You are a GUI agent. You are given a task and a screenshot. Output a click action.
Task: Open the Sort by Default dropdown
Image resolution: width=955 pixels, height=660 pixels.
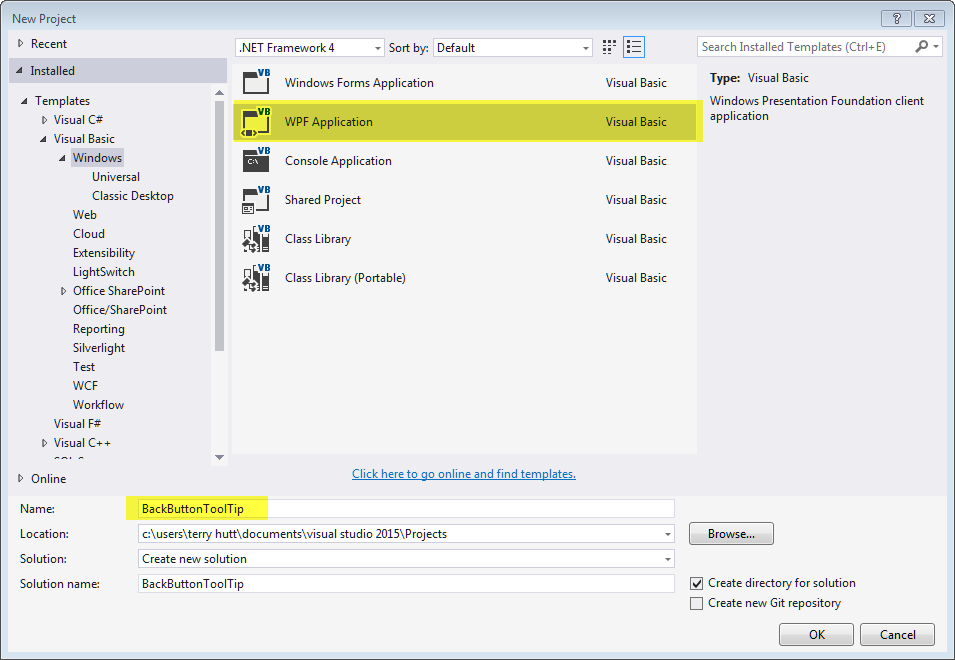click(x=585, y=47)
